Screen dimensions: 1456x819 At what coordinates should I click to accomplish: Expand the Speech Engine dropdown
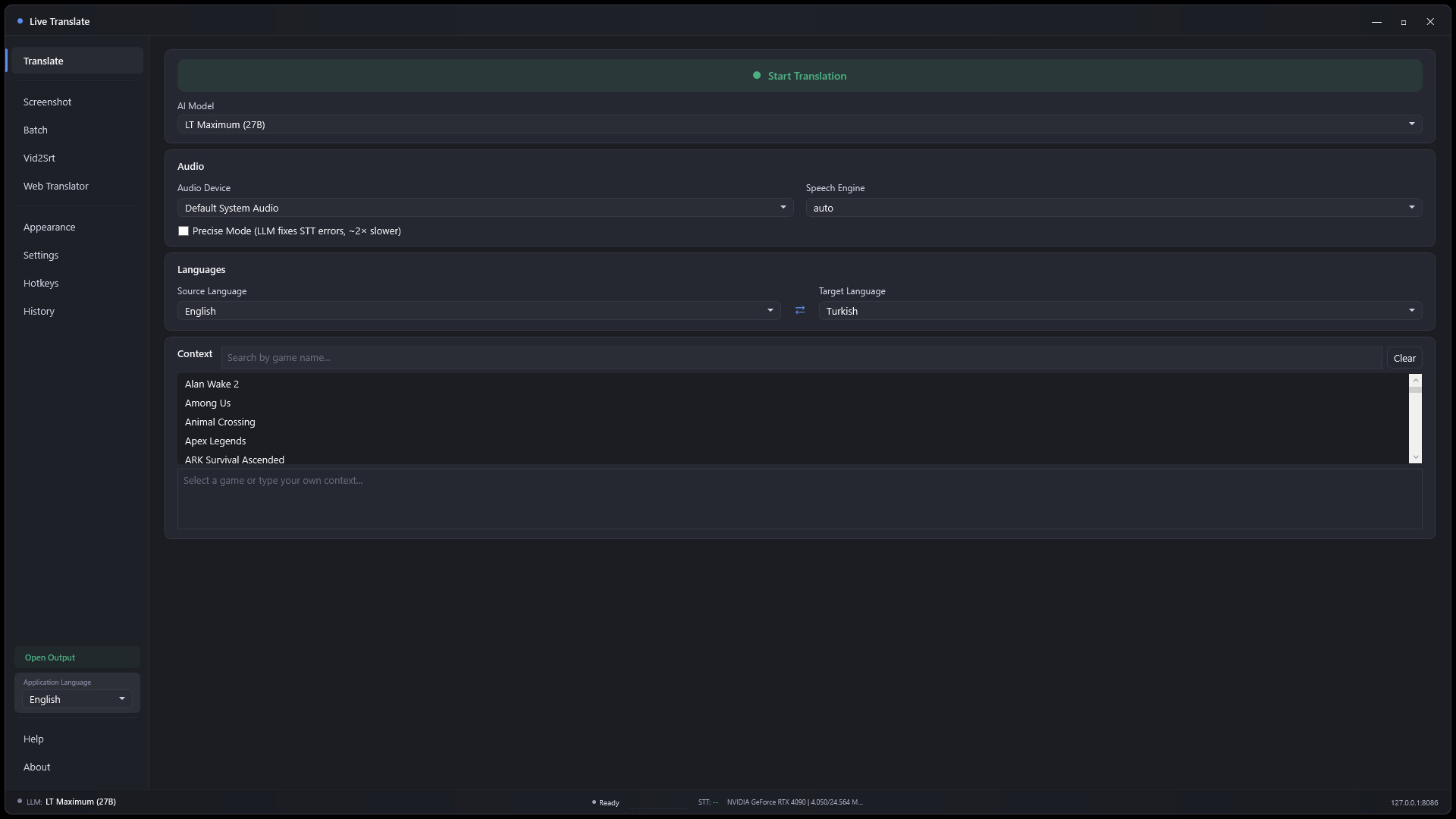[x=1113, y=208]
